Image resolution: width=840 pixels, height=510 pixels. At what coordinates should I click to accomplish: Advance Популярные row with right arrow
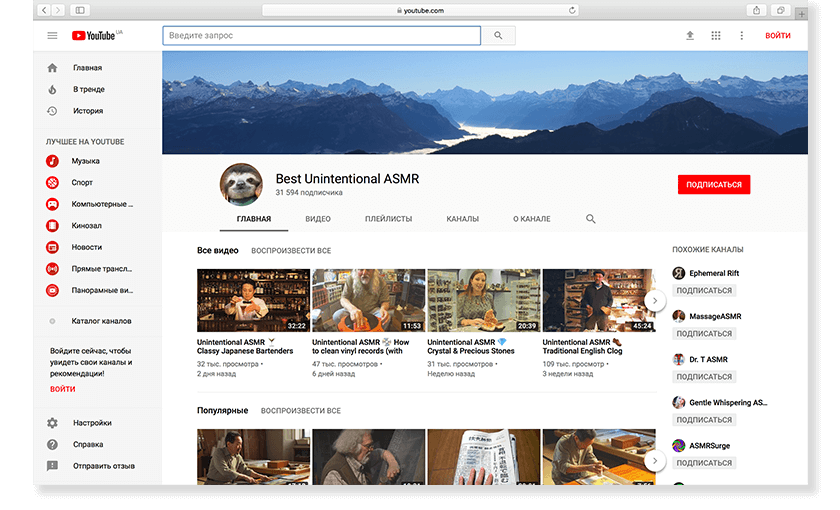655,460
